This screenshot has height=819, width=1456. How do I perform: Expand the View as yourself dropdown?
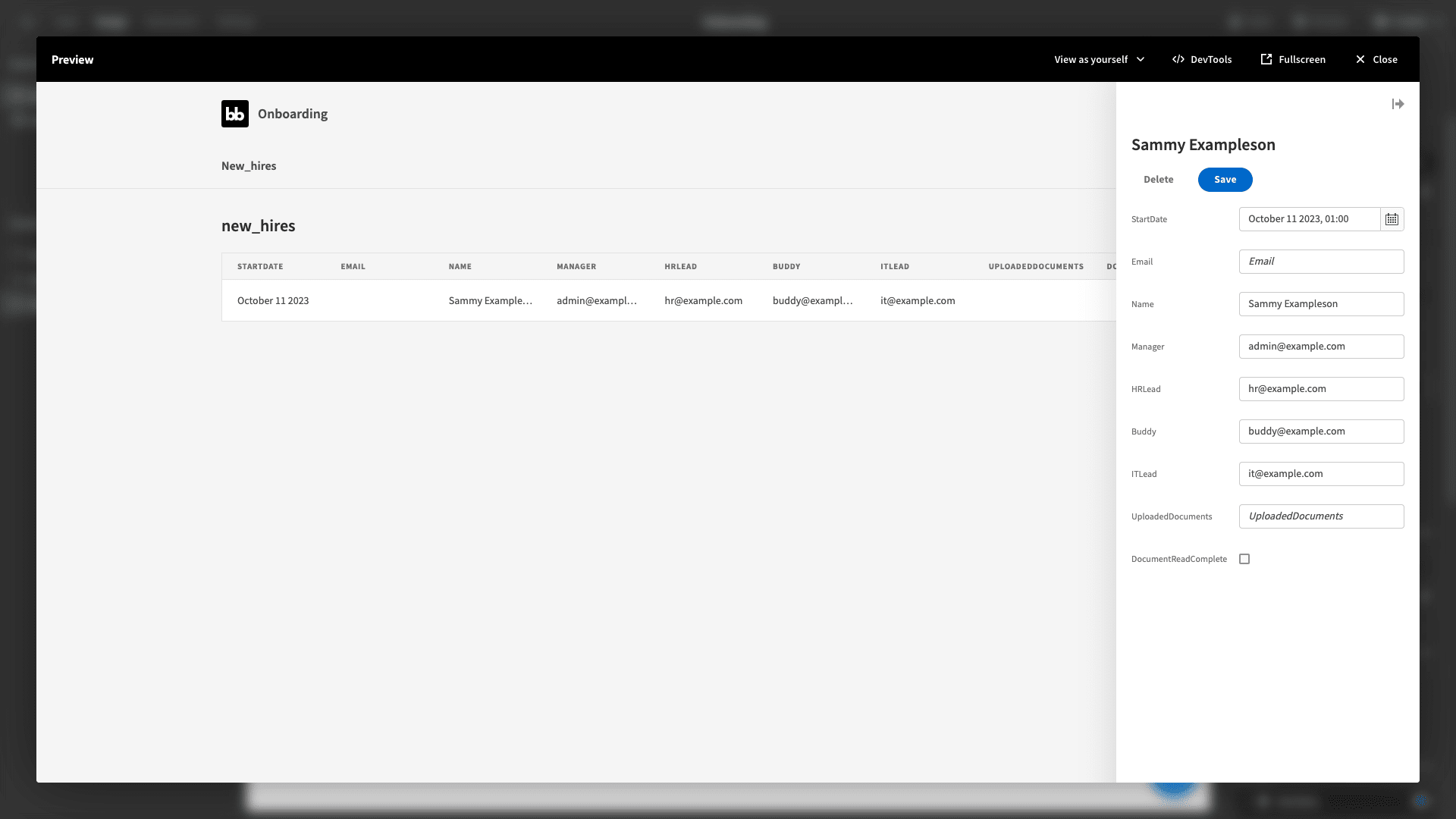tap(1099, 59)
